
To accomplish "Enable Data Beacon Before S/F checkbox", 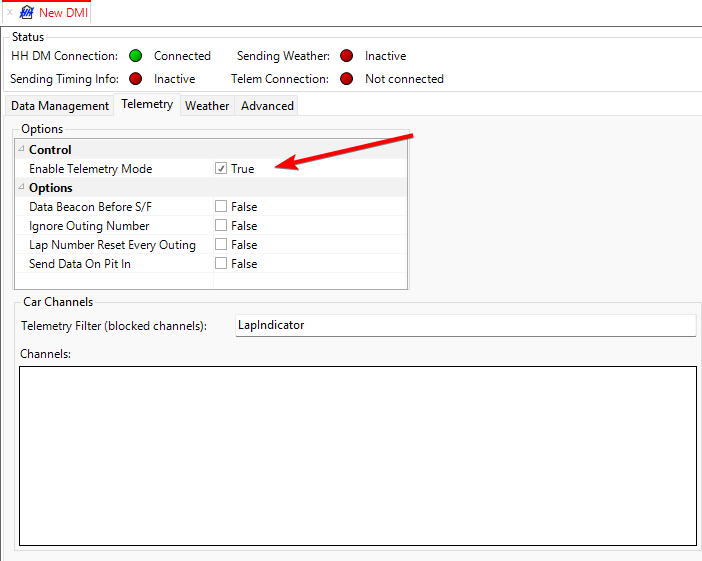I will (221, 207).
